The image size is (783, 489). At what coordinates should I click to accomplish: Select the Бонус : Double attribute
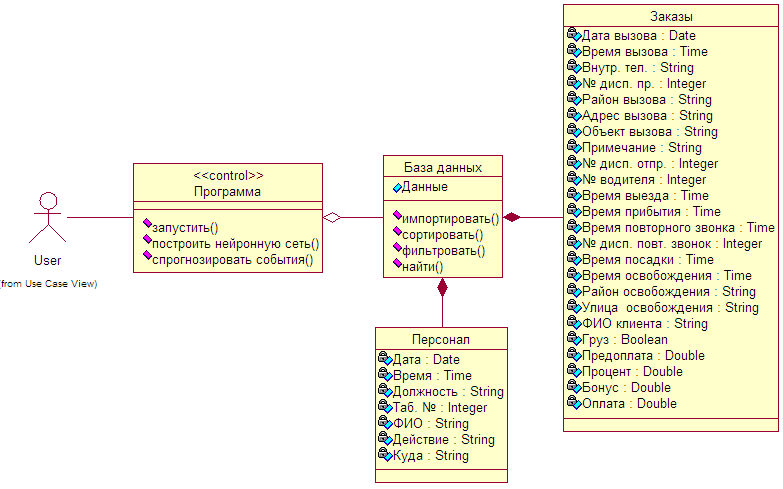(626, 387)
